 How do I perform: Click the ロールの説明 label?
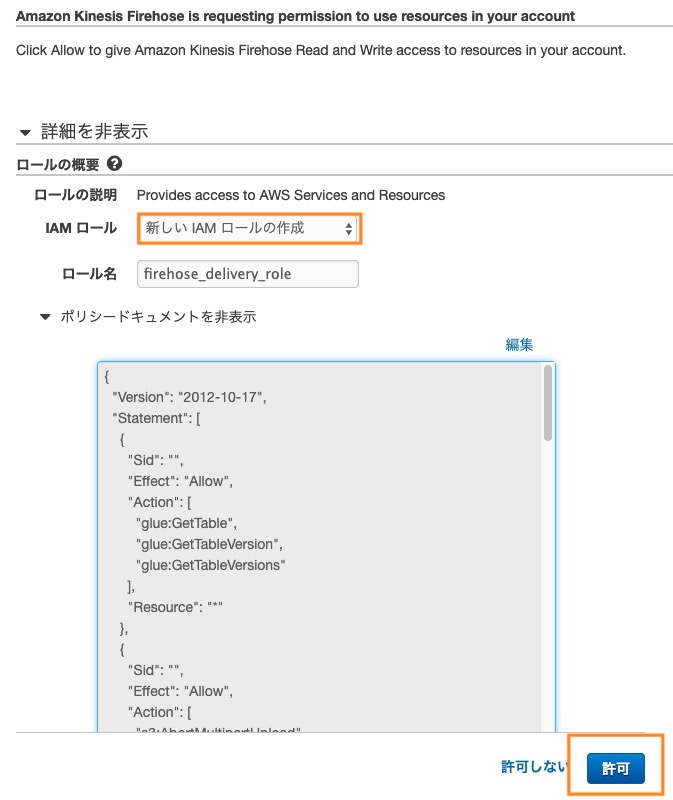tap(76, 195)
